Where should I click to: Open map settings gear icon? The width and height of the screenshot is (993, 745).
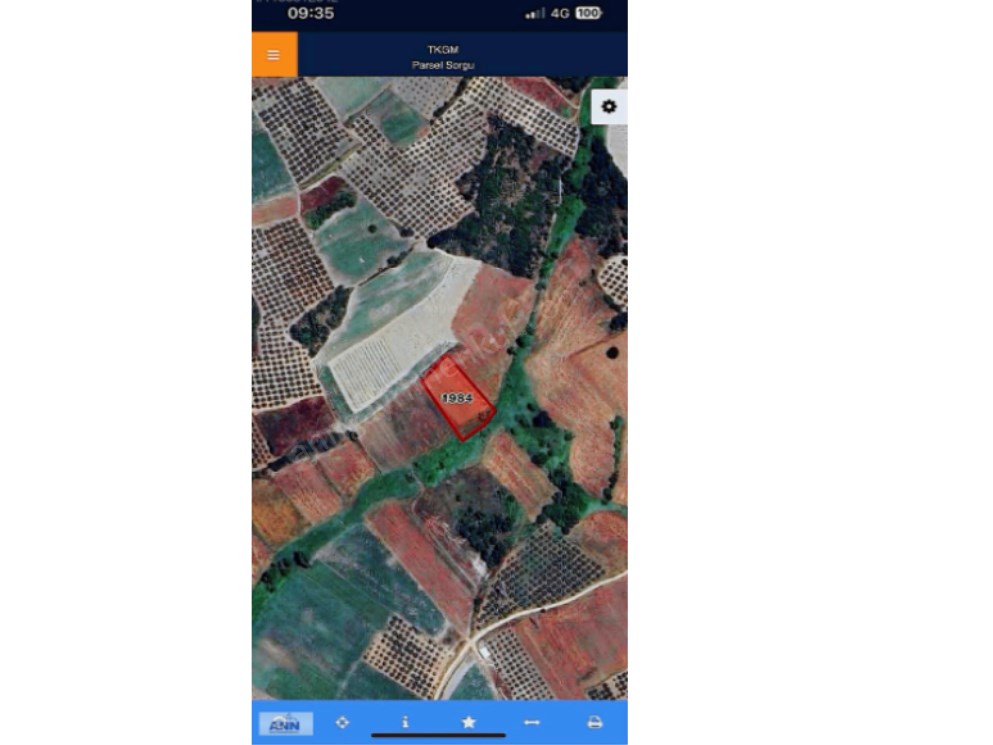(x=609, y=106)
